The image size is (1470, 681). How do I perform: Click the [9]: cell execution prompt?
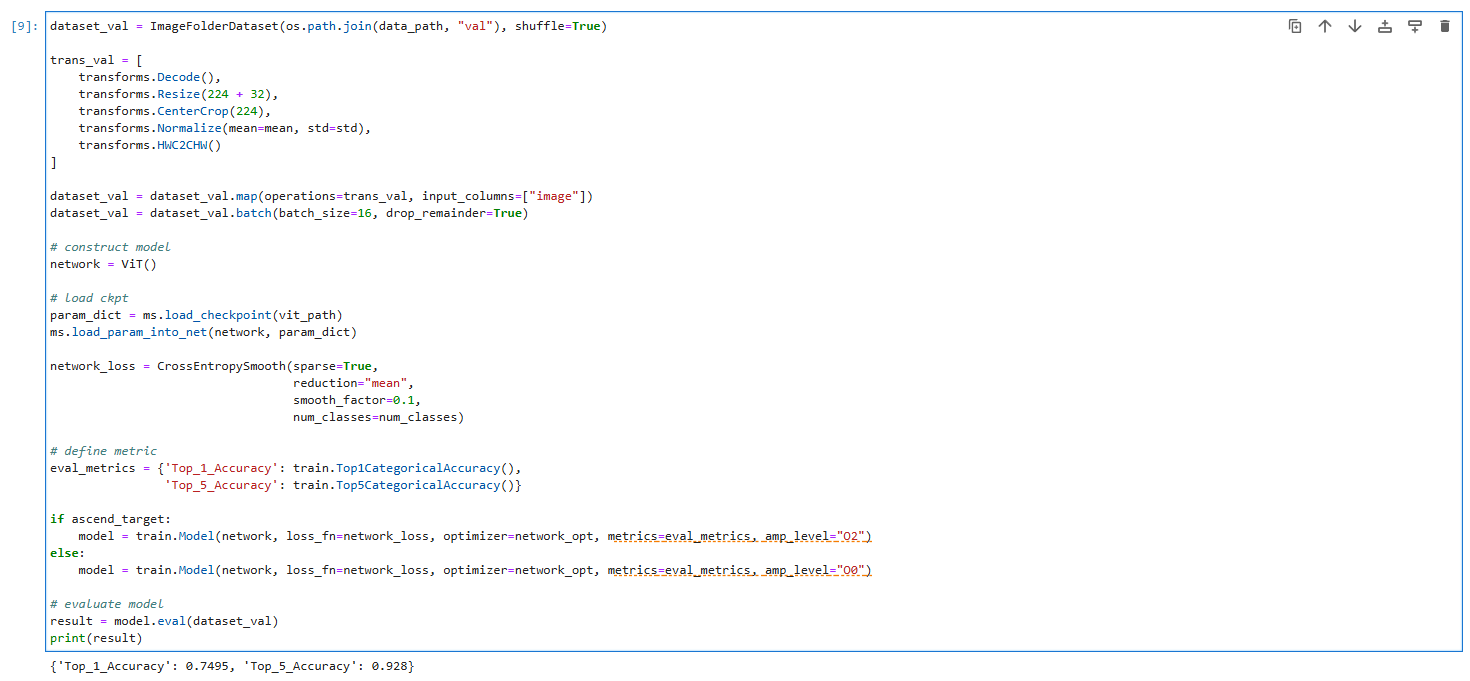point(25,26)
